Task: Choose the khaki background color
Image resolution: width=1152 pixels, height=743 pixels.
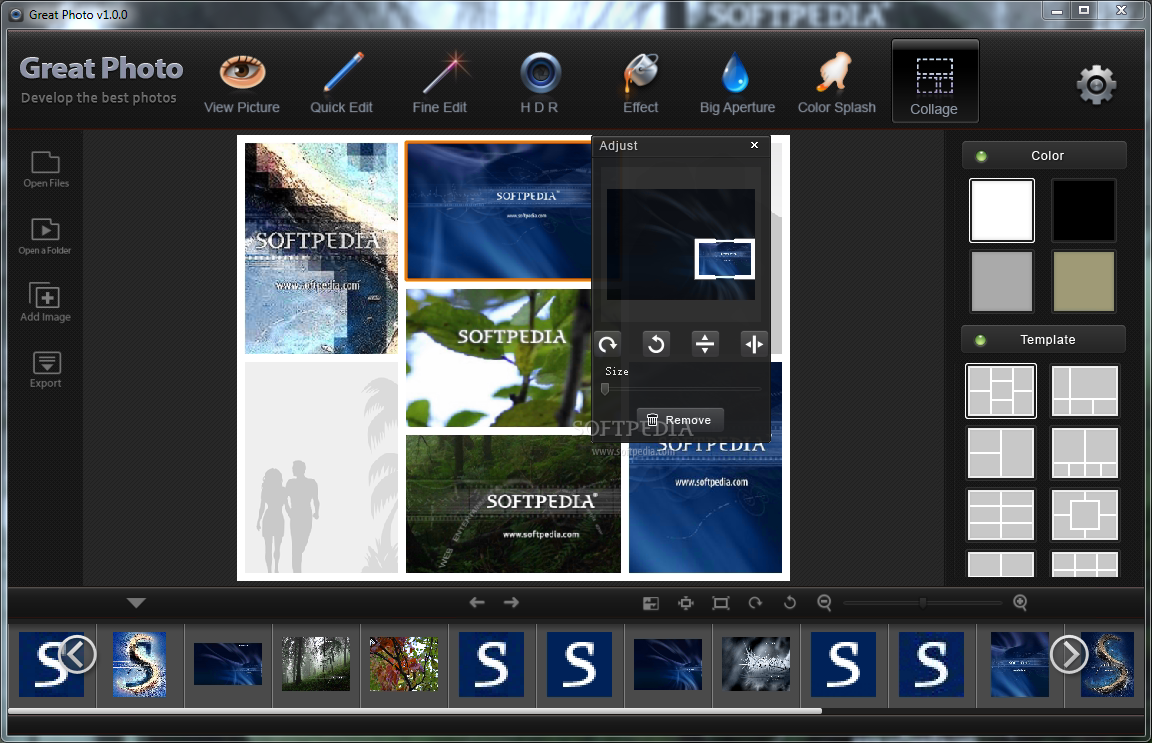Action: coord(1084,281)
